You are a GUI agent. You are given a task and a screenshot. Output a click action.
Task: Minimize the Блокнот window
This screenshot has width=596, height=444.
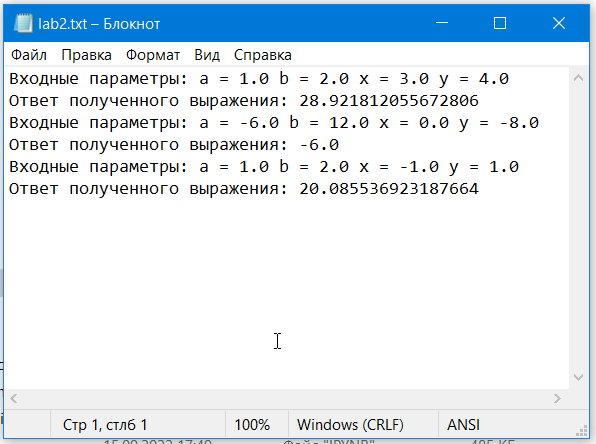click(x=442, y=23)
